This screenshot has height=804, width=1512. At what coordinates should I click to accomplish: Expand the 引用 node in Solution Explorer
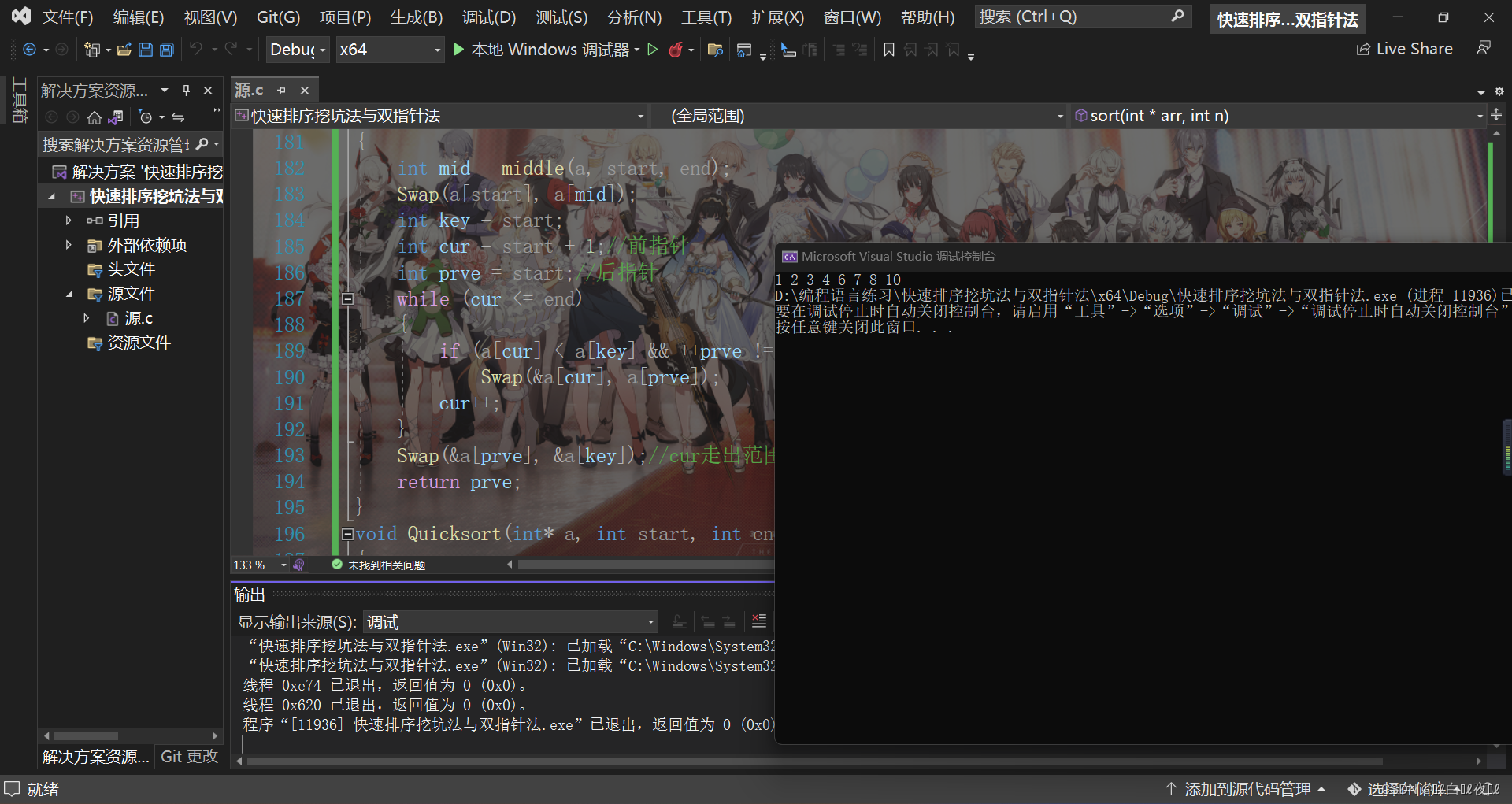pos(69,220)
